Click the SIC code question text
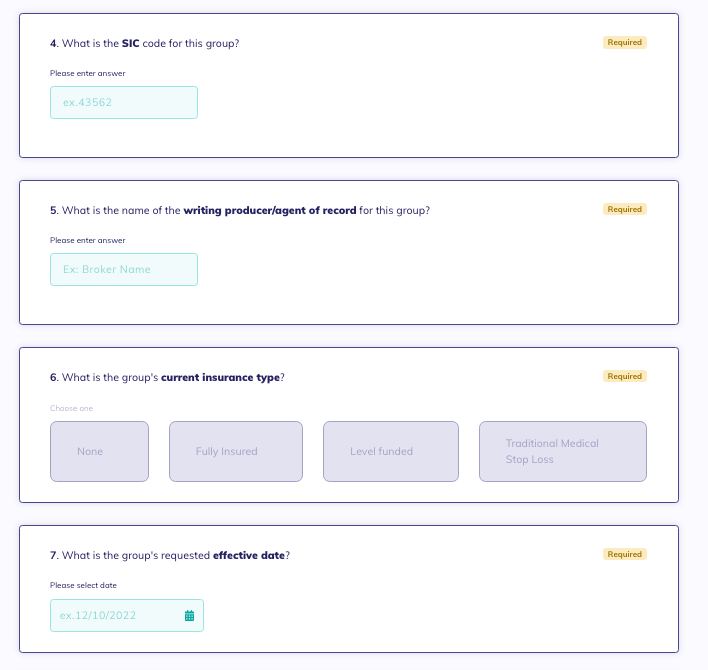Screen dimensions: 708x670 pos(144,43)
